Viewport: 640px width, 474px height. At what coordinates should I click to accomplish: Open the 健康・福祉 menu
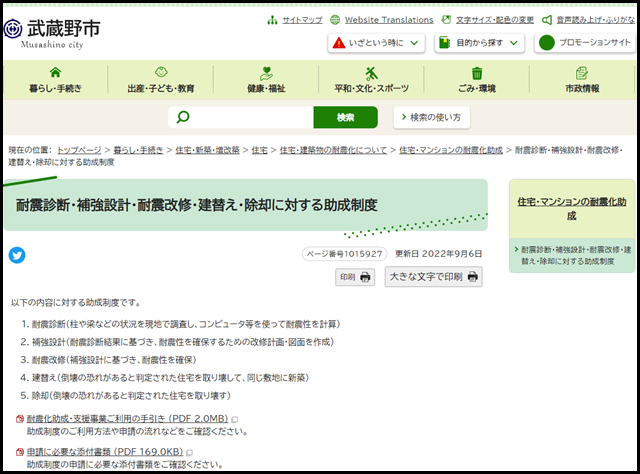coord(266,79)
